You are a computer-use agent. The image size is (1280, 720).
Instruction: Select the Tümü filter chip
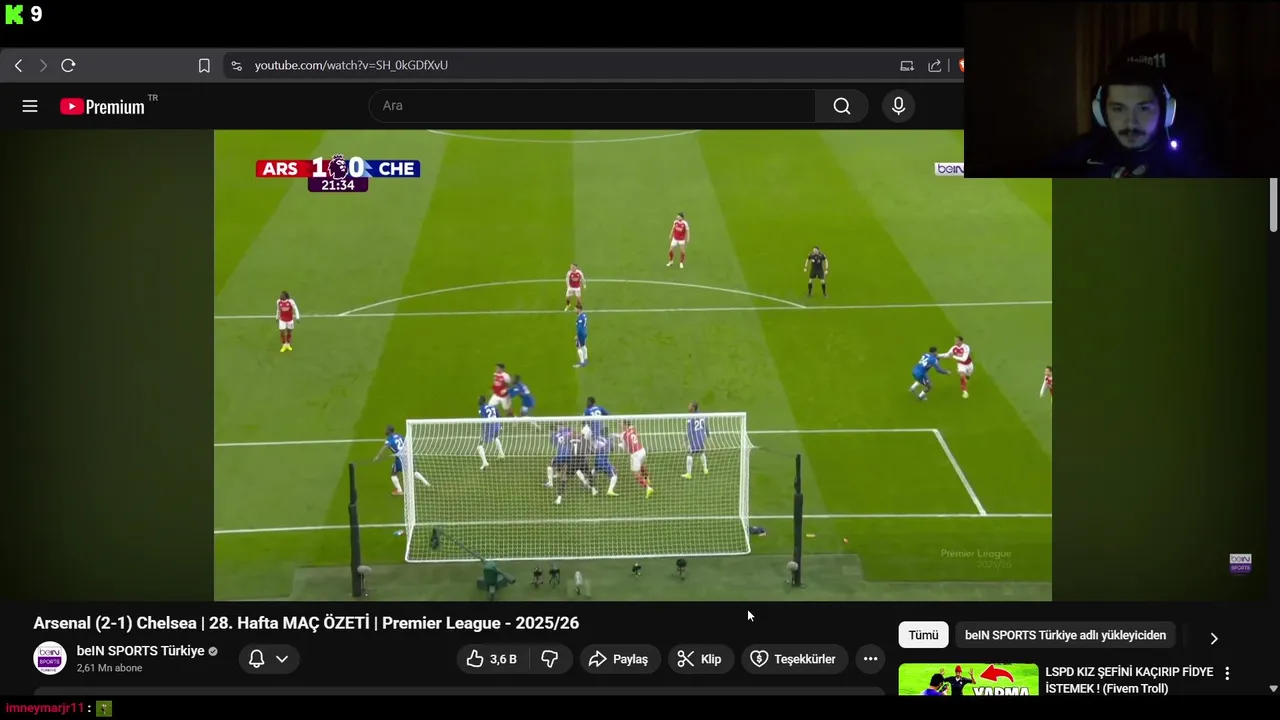923,635
